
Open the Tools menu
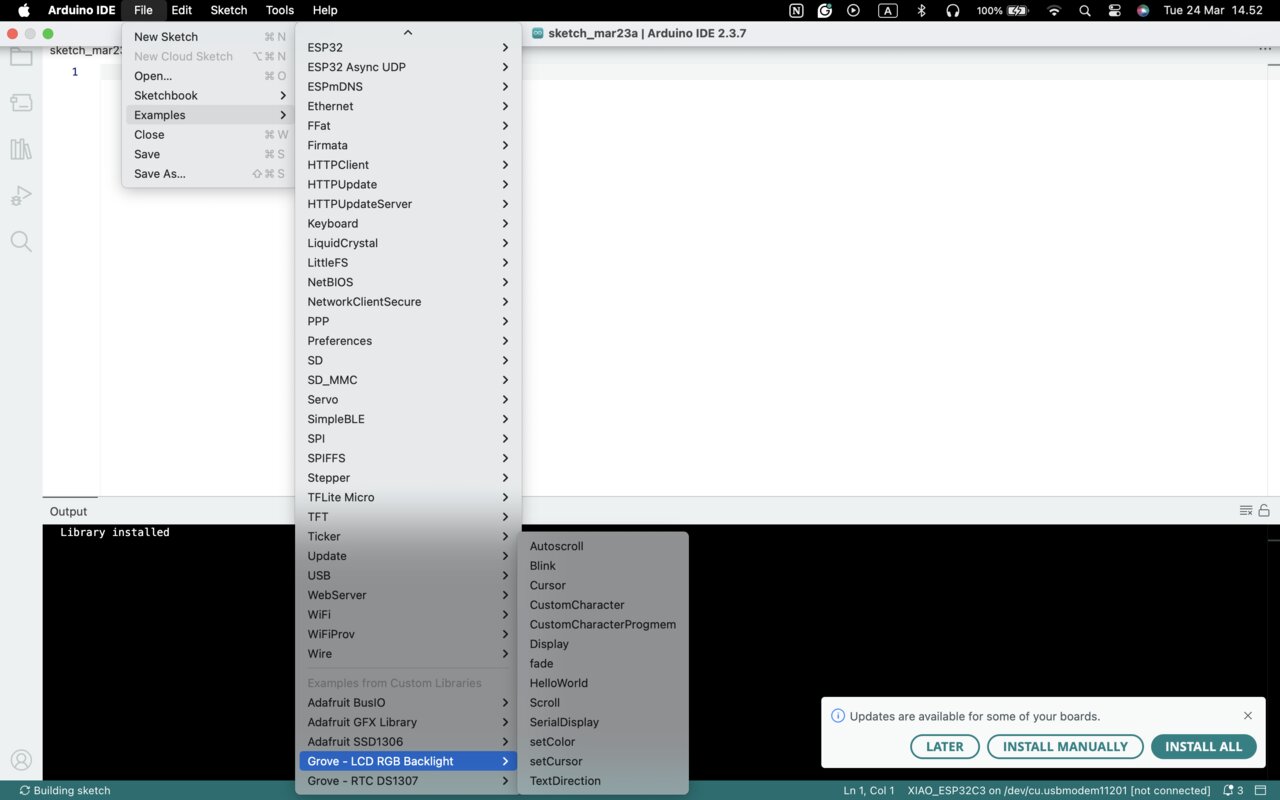pyautogui.click(x=280, y=10)
